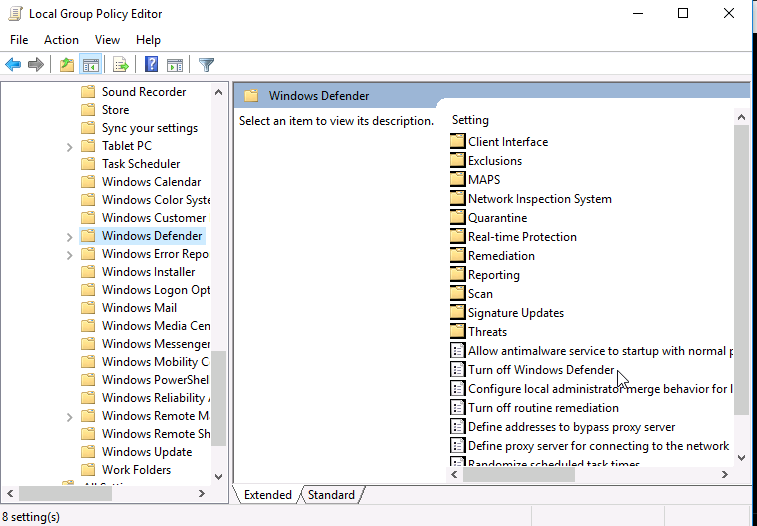Select Task Scheduler in the tree
The height and width of the screenshot is (526, 757).
tap(141, 164)
